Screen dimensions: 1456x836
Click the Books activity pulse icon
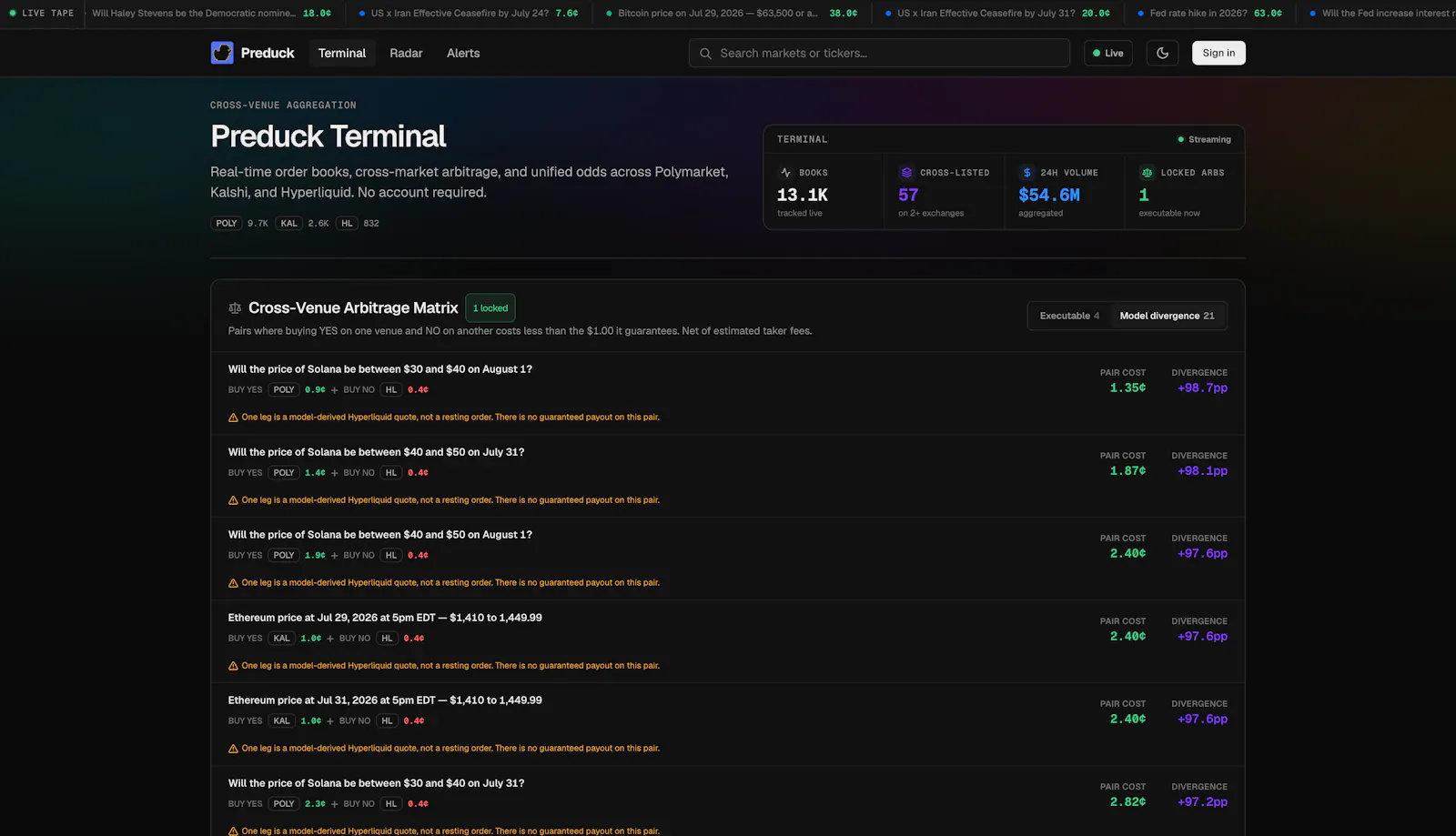[x=786, y=173]
